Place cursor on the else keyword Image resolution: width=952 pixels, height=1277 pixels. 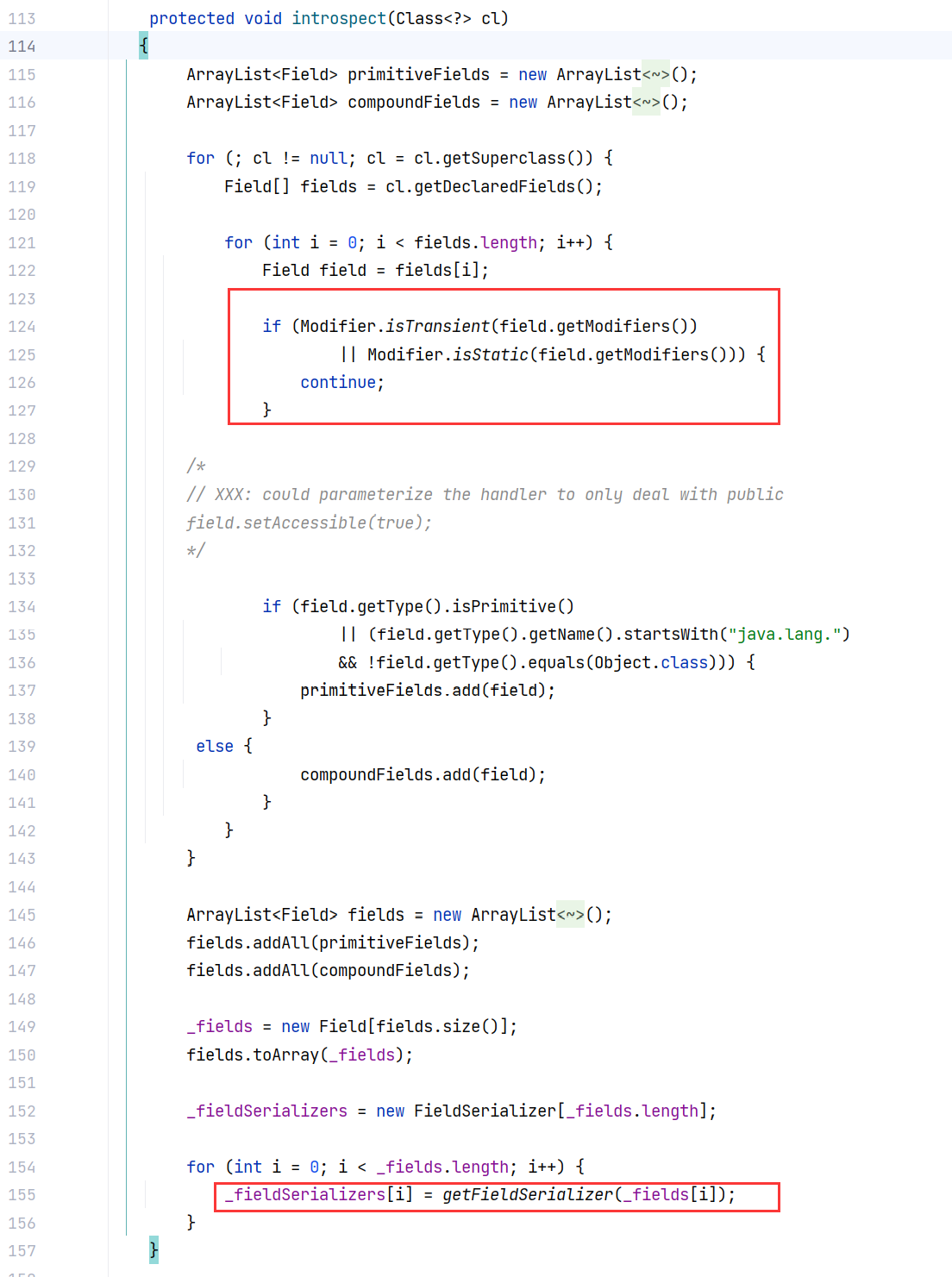(215, 747)
